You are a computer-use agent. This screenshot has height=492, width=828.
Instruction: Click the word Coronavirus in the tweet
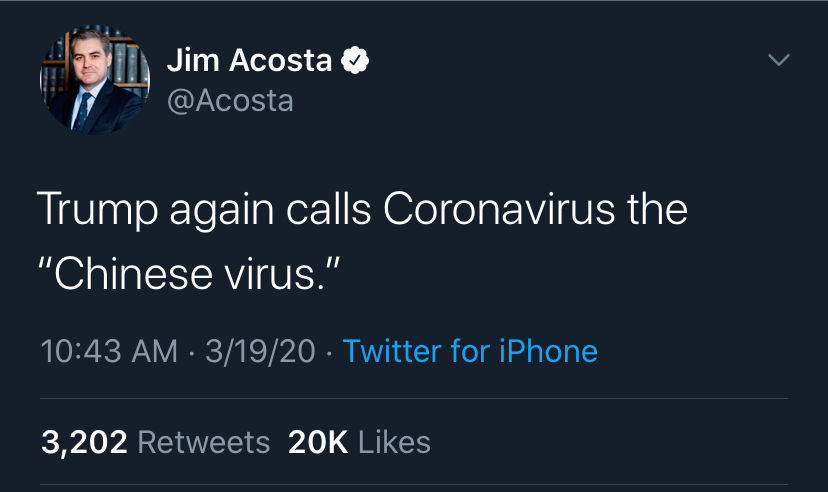[499, 209]
